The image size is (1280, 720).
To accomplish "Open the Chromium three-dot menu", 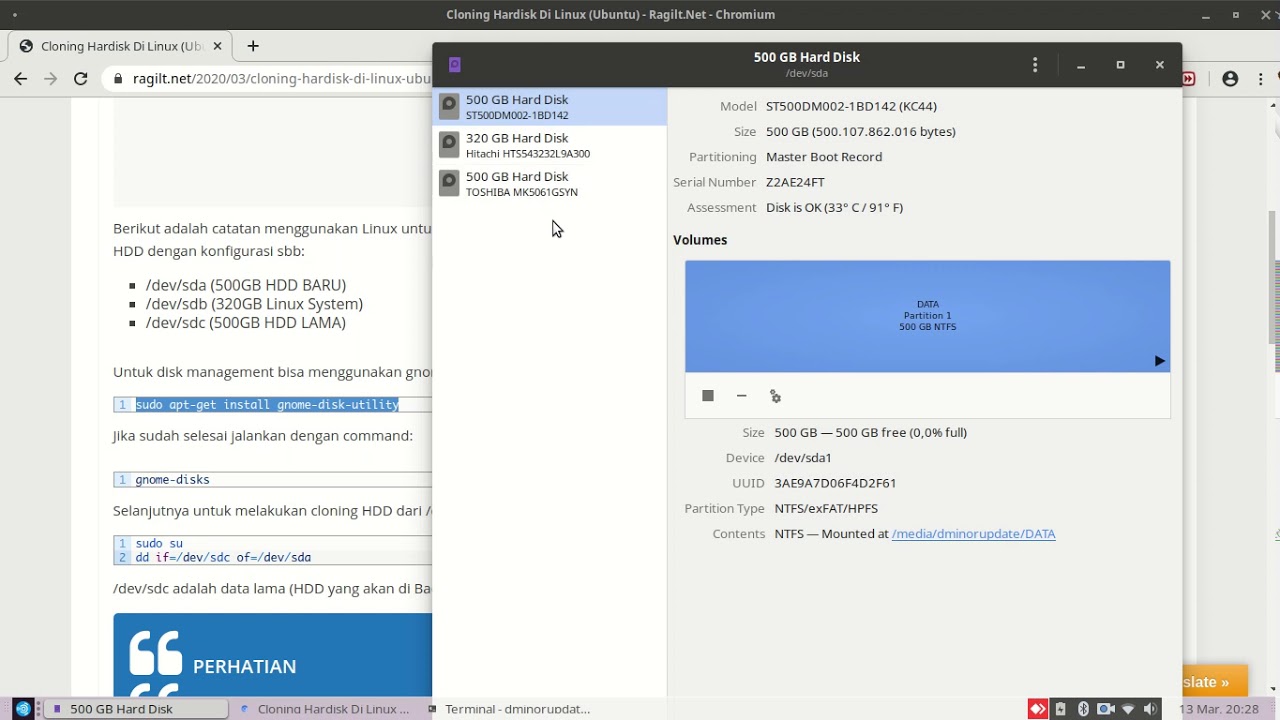I will point(1262,79).
